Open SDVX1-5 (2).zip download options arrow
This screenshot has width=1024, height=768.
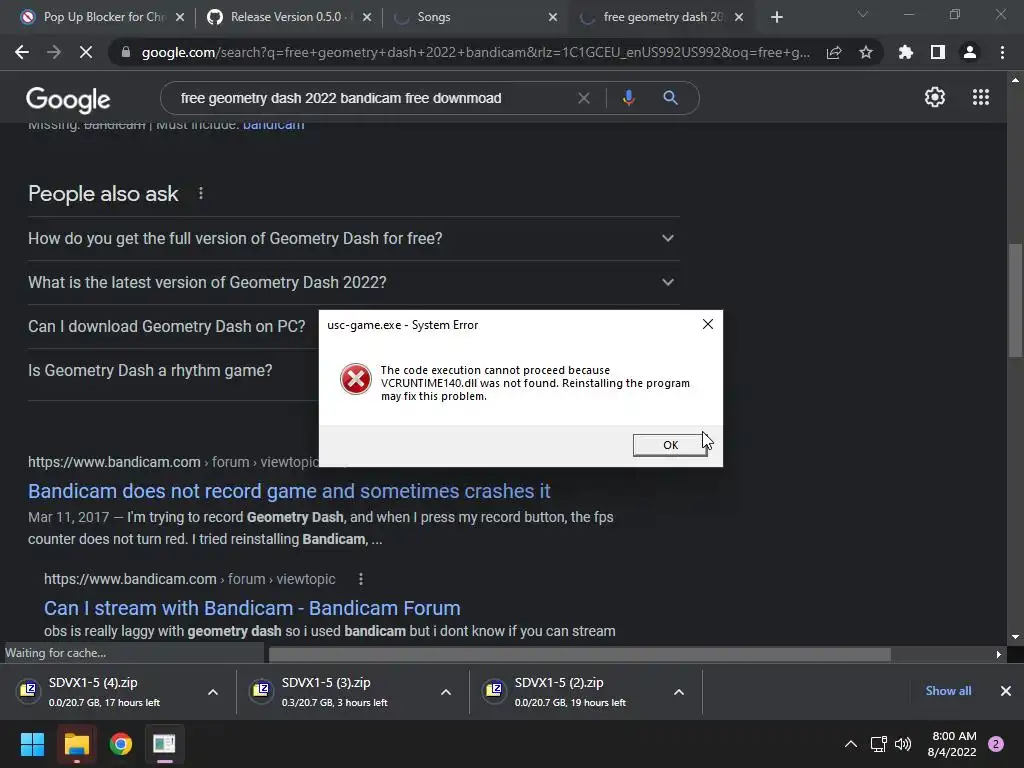click(679, 692)
